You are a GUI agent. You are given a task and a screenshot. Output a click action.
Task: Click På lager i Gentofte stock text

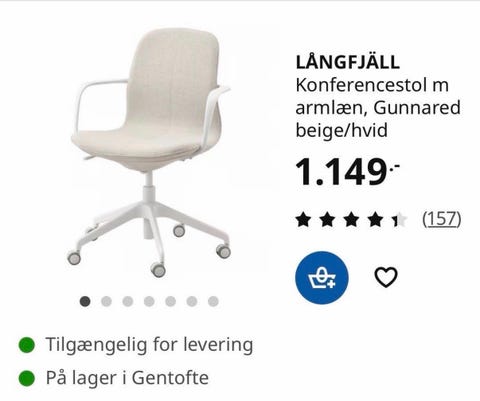pyautogui.click(x=127, y=378)
